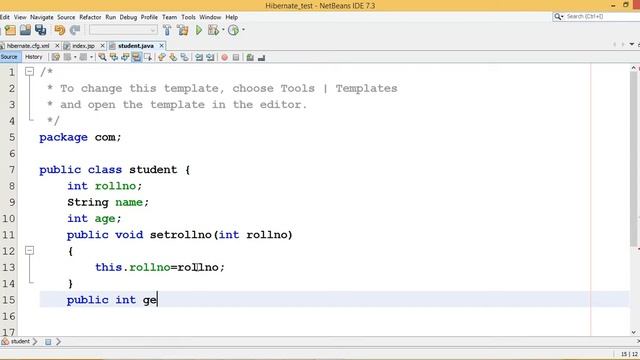Select the student.java tab
The height and width of the screenshot is (360, 640).
pos(136,46)
